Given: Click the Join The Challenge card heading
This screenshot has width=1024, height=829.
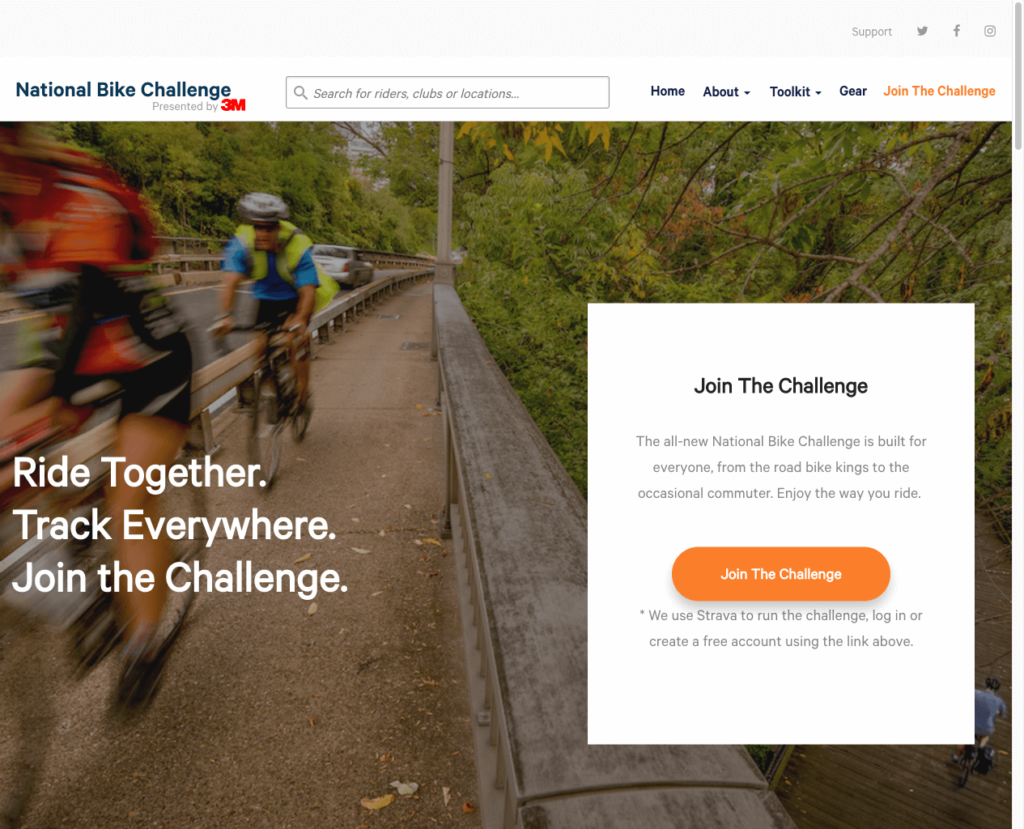Looking at the screenshot, I should click(x=780, y=386).
